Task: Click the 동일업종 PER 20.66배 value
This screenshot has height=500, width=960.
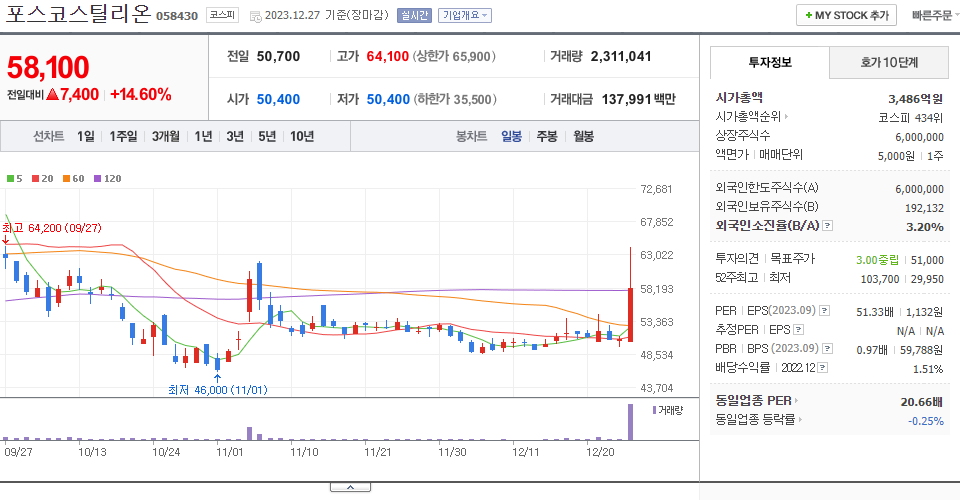Action: point(921,402)
